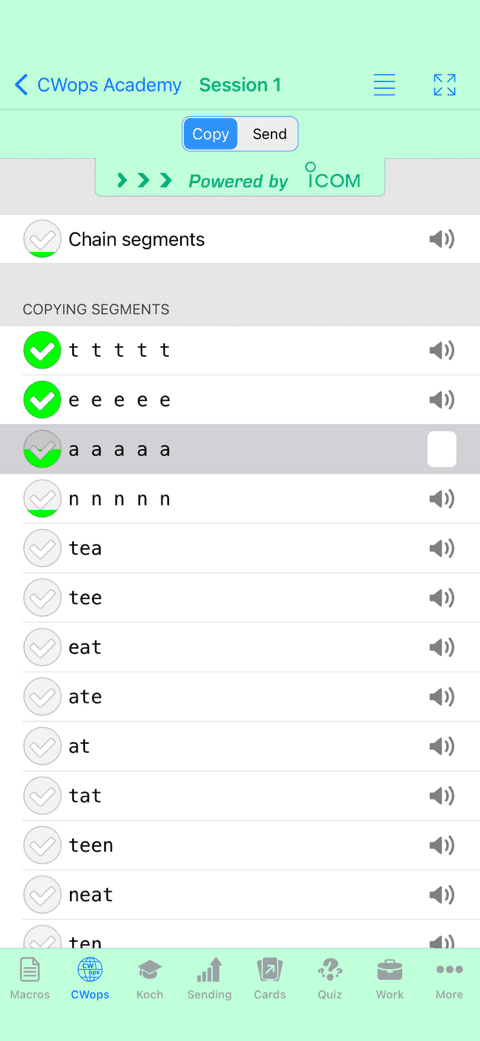Uncheck the completed 't t t t t' segment
This screenshot has height=1041, width=480.
42,350
